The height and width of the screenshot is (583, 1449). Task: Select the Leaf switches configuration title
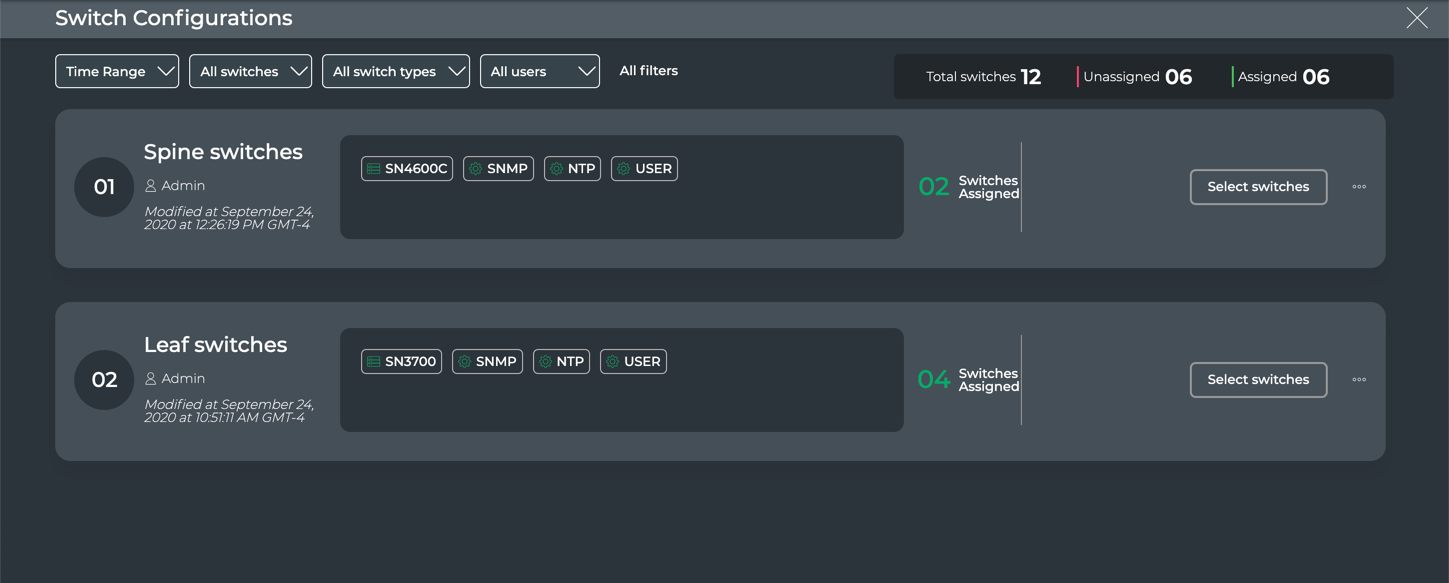[215, 345]
